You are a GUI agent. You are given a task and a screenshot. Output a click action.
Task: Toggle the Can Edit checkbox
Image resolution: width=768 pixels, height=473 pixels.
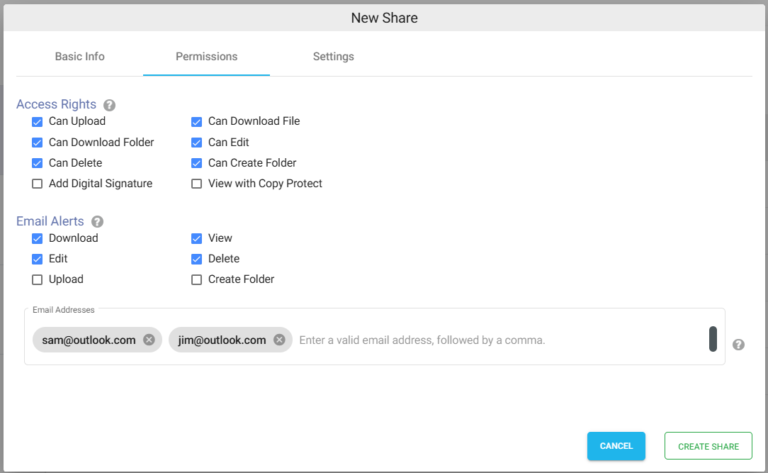[x=196, y=142]
